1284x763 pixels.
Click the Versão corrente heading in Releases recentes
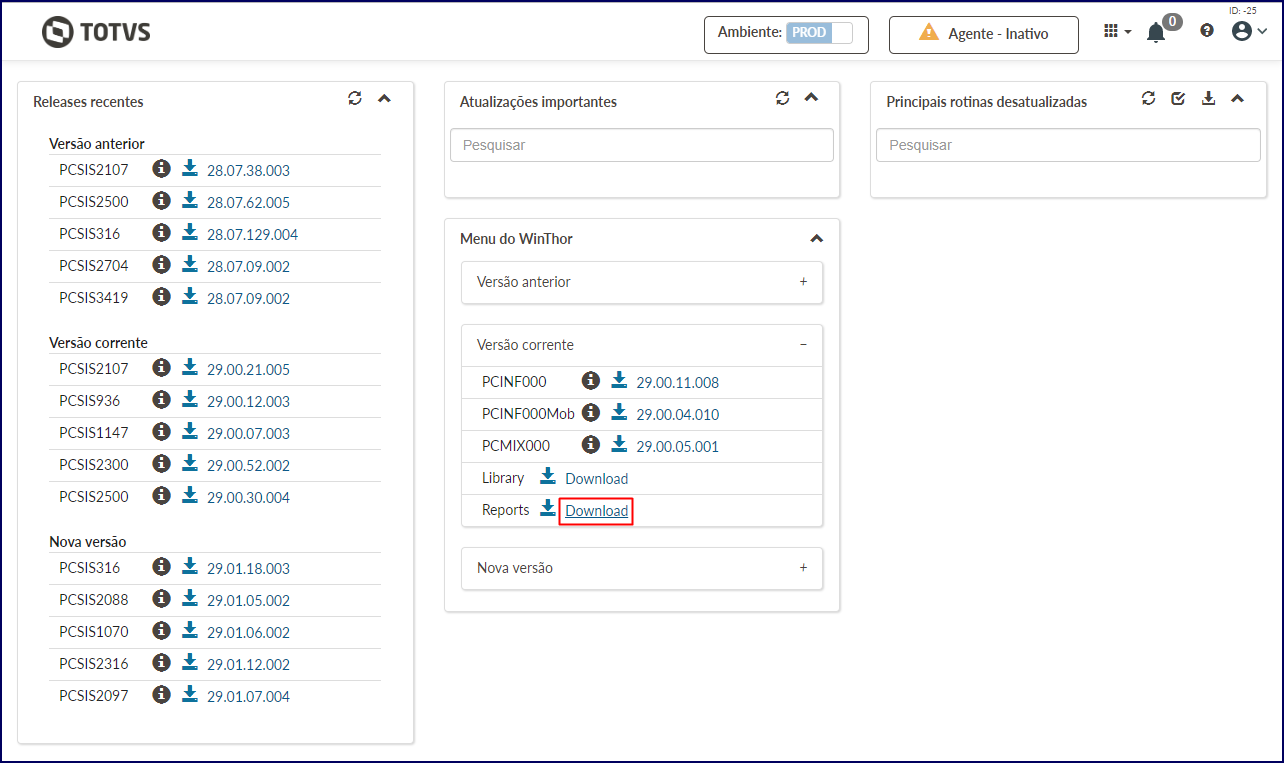tap(98, 343)
